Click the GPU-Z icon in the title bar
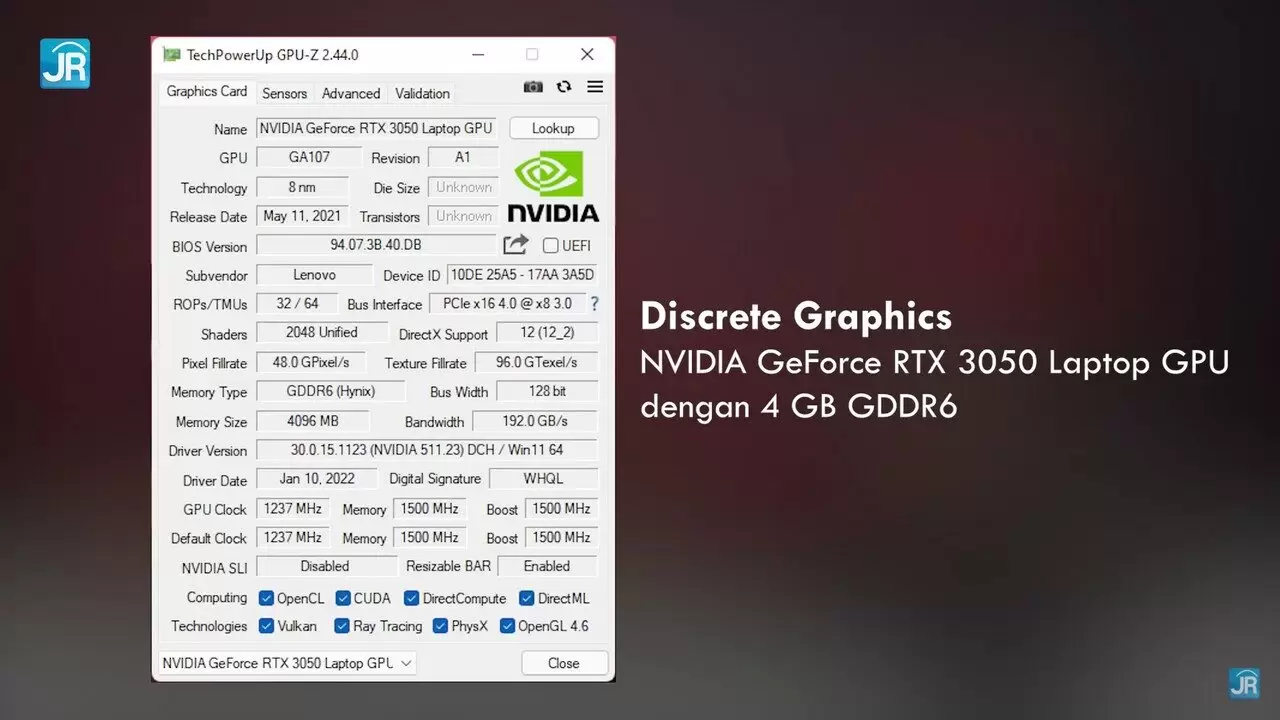 pyautogui.click(x=172, y=54)
